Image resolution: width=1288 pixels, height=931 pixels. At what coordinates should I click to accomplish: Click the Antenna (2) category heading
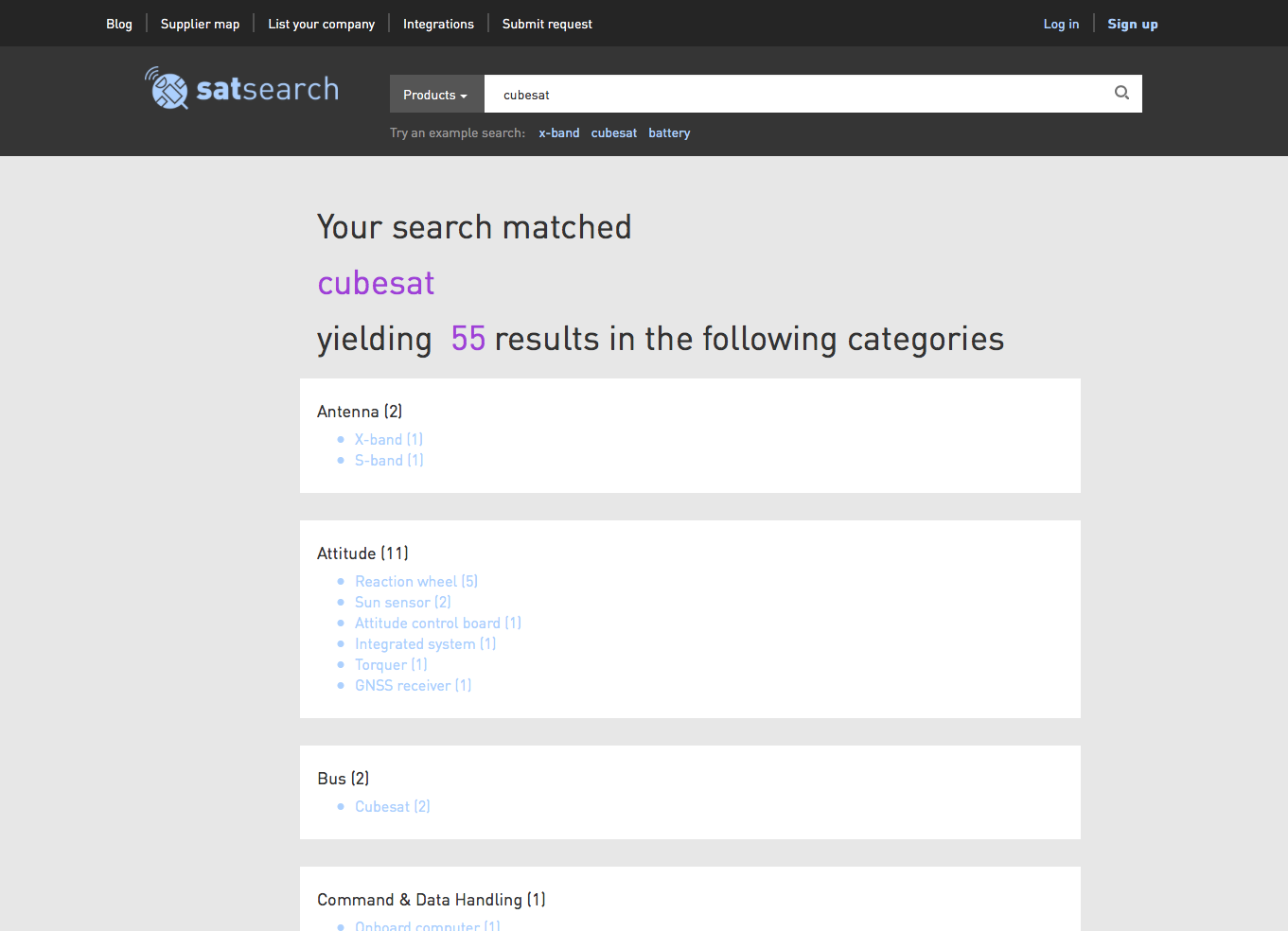click(360, 412)
